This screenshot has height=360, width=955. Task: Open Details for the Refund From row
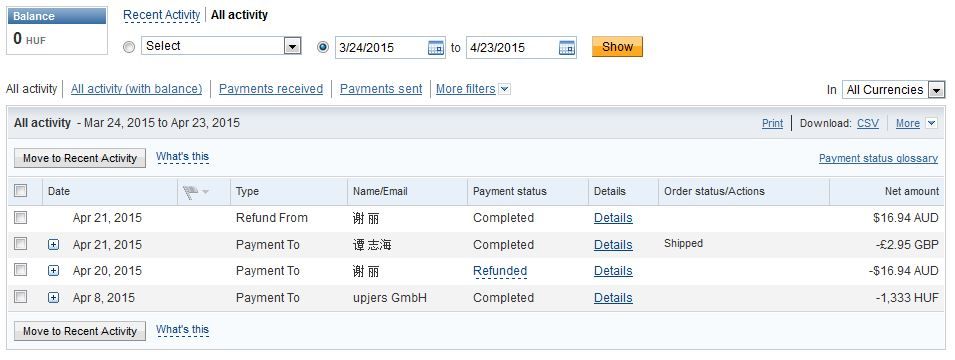pos(613,218)
